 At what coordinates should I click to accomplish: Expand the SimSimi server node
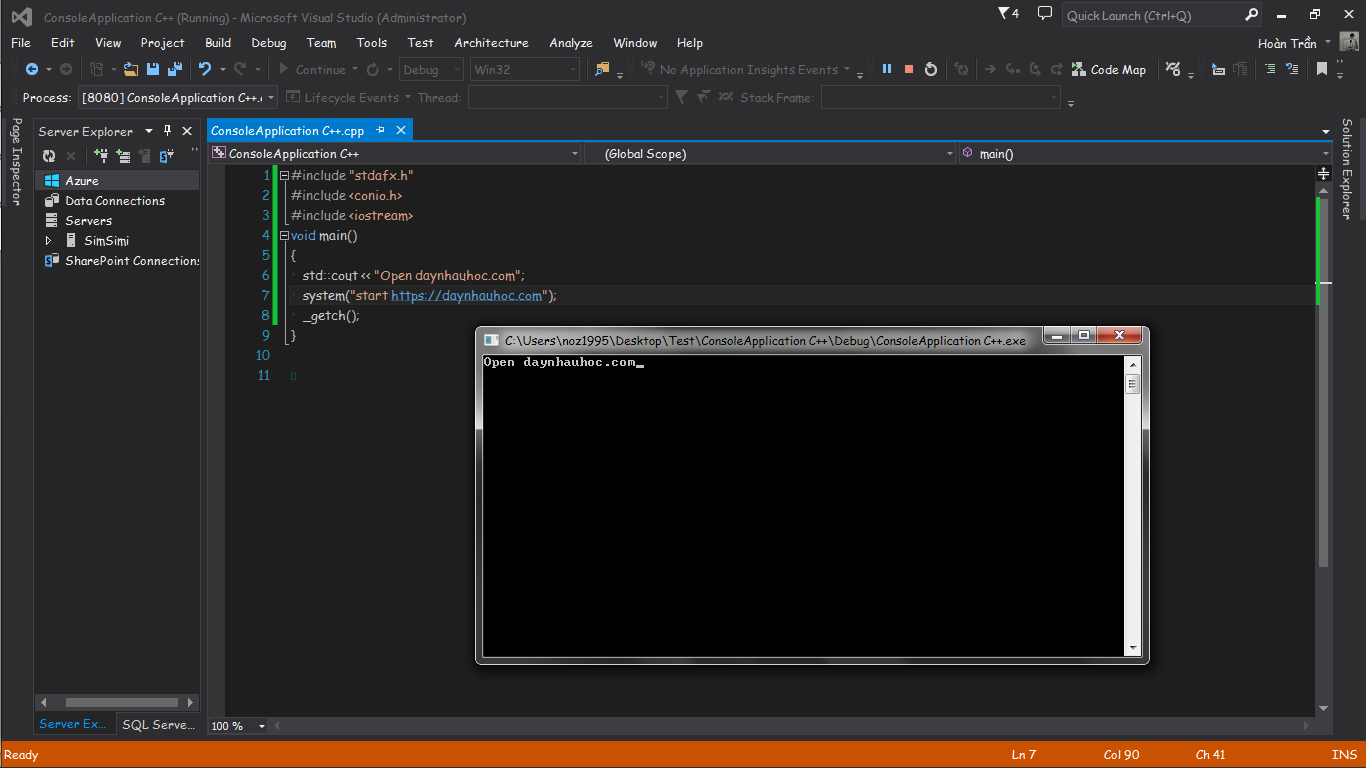48,241
